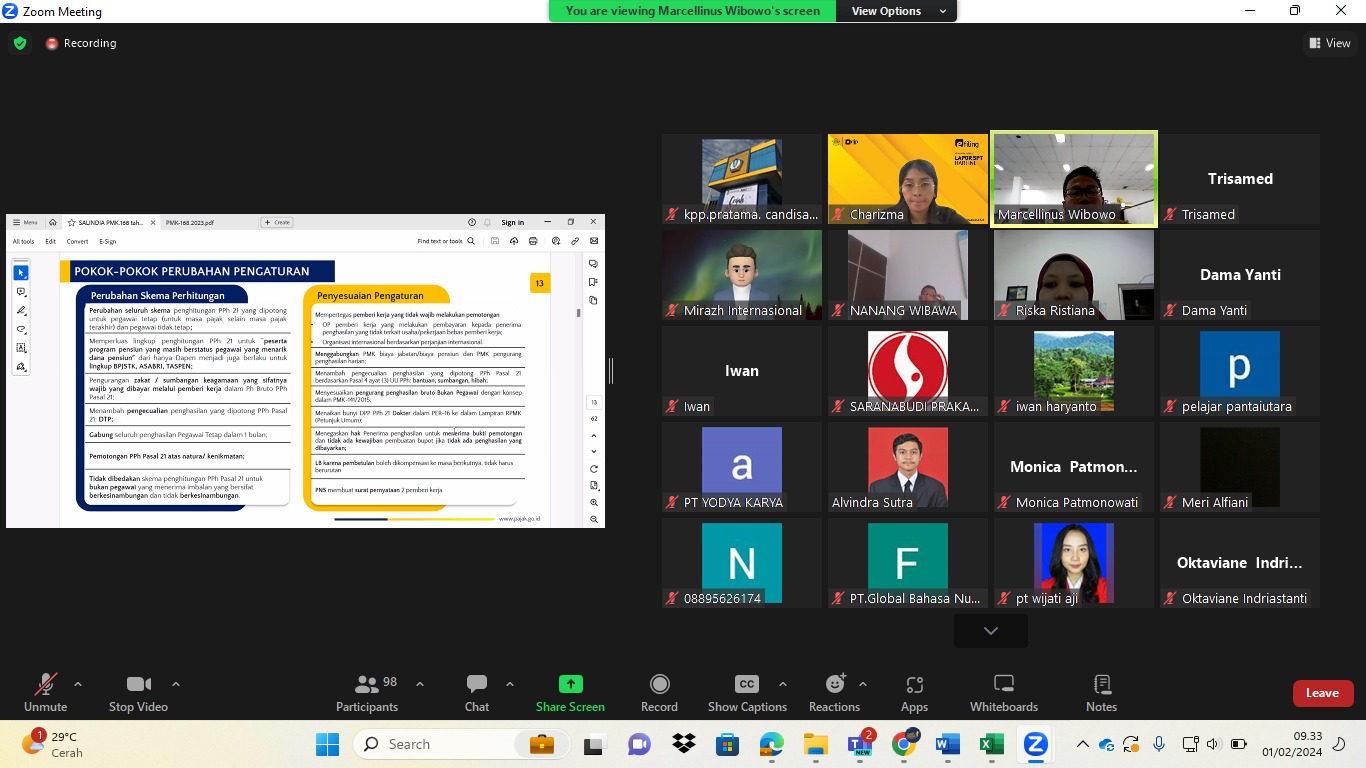
Task: Open the Chat panel
Action: click(477, 692)
